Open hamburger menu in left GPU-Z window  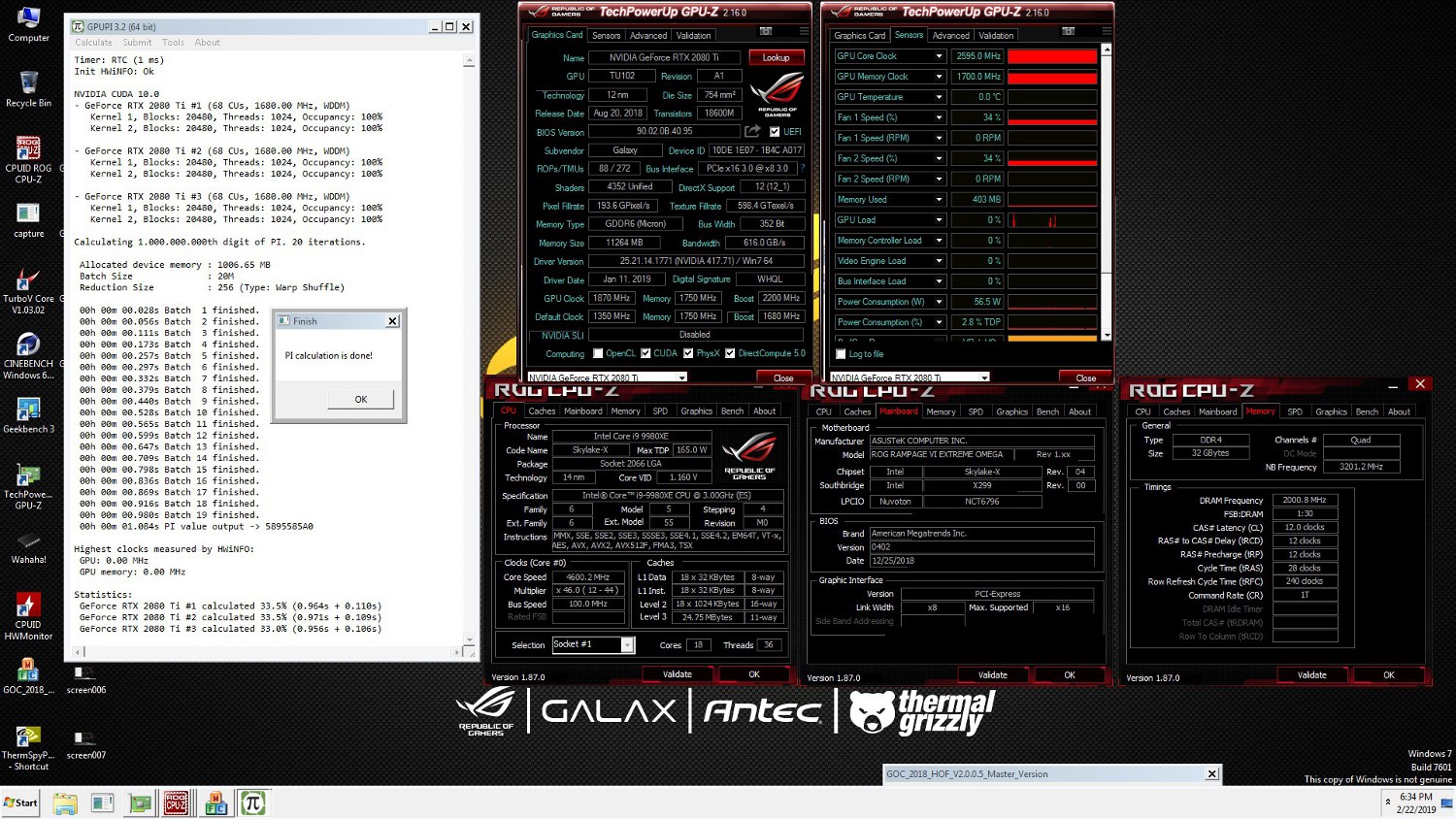click(x=803, y=31)
